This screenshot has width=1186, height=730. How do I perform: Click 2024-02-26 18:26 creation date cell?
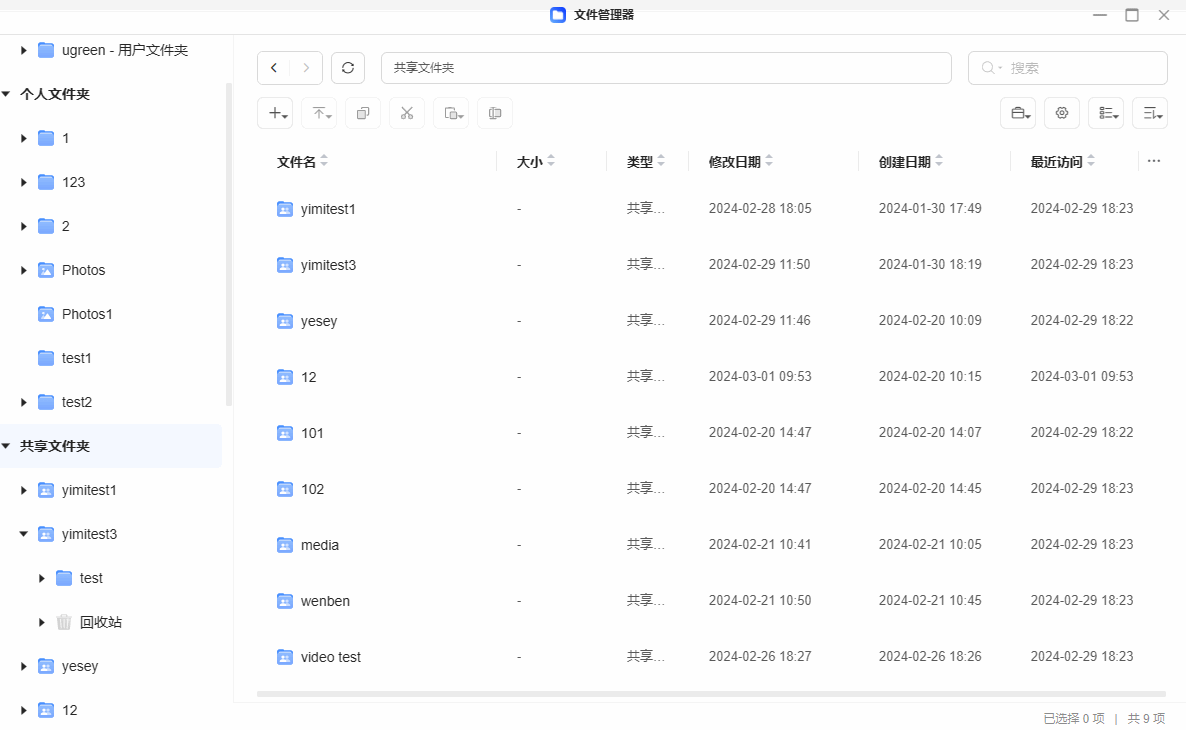click(x=930, y=656)
